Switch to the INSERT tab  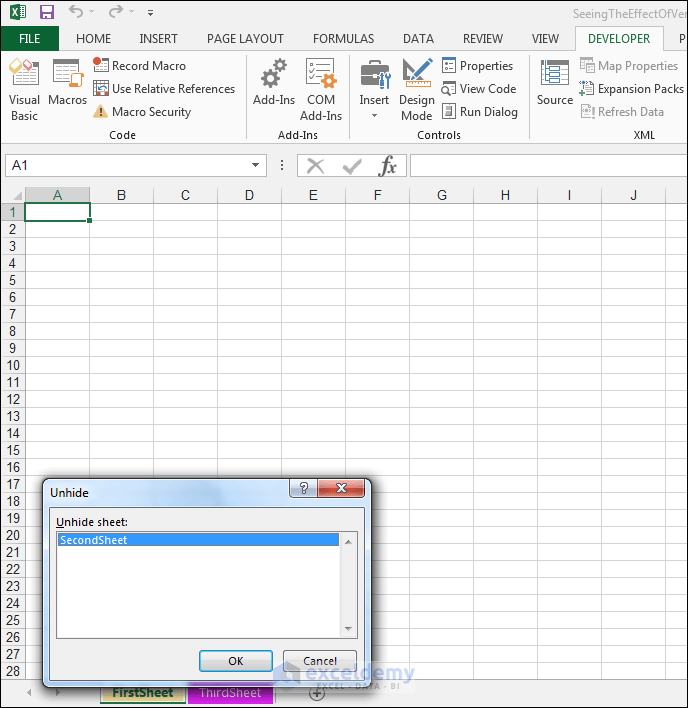click(x=158, y=39)
